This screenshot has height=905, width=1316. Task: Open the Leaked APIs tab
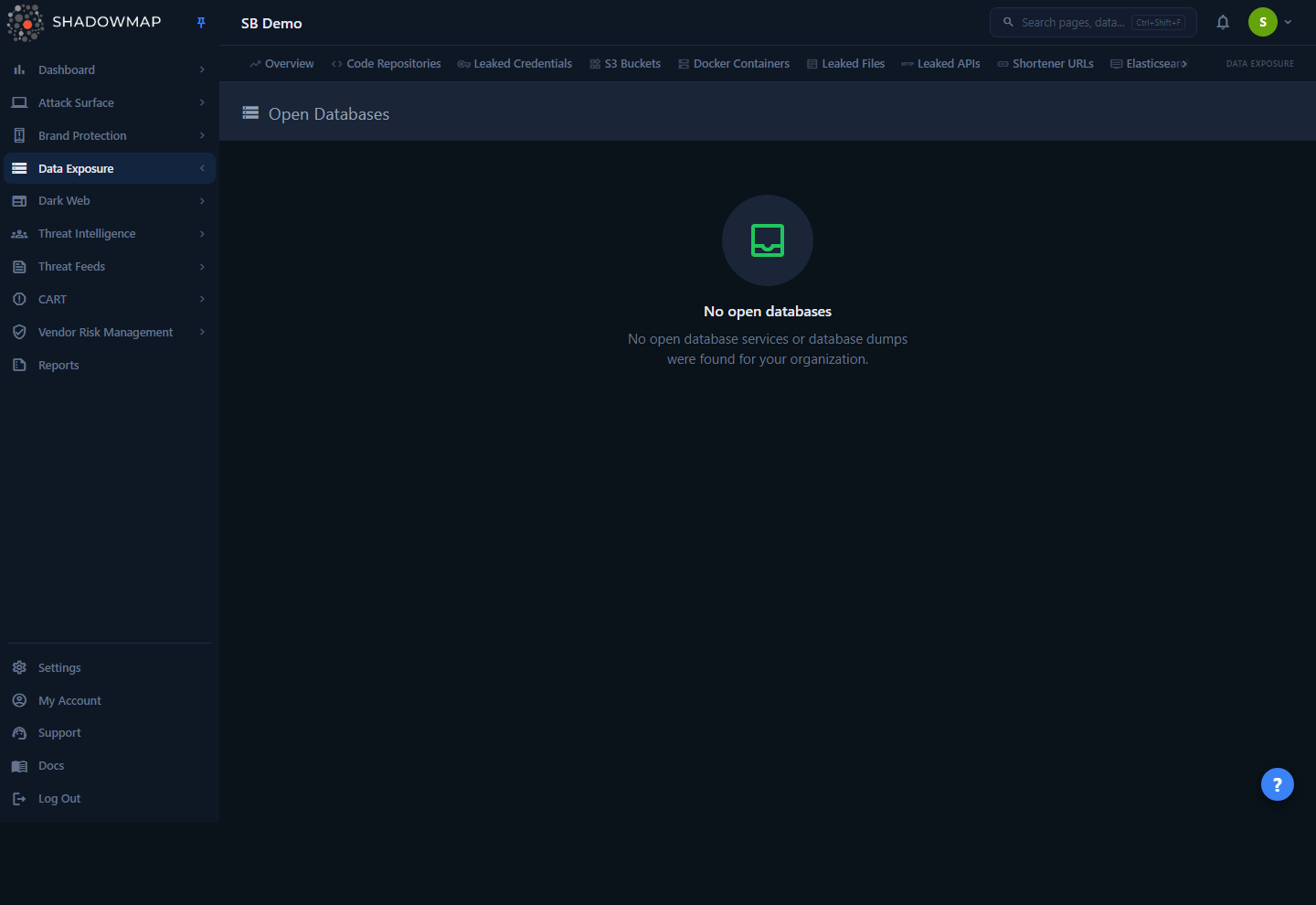[940, 64]
